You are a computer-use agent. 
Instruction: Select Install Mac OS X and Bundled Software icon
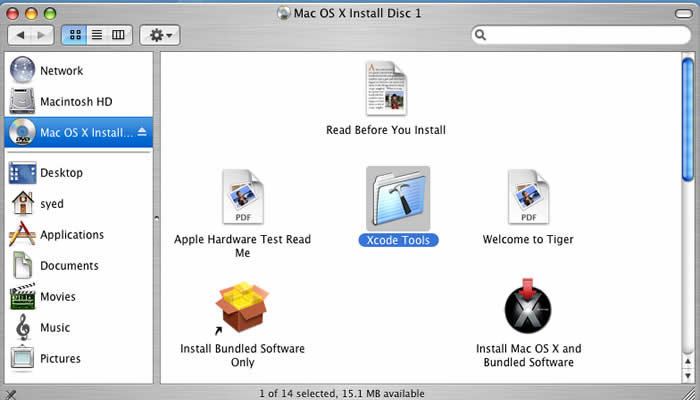(528, 306)
